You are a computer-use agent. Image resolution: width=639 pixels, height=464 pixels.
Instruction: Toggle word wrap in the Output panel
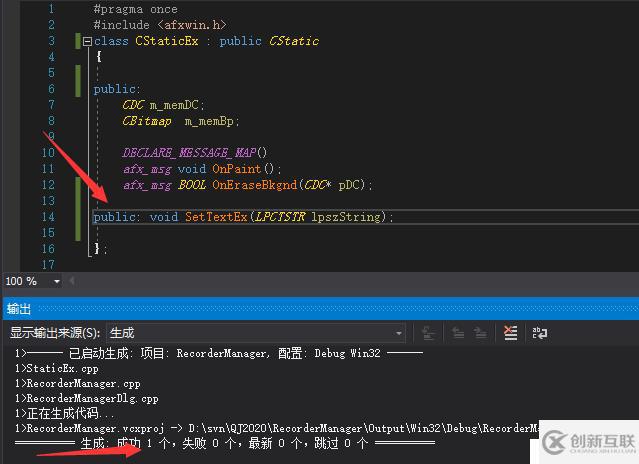point(540,333)
